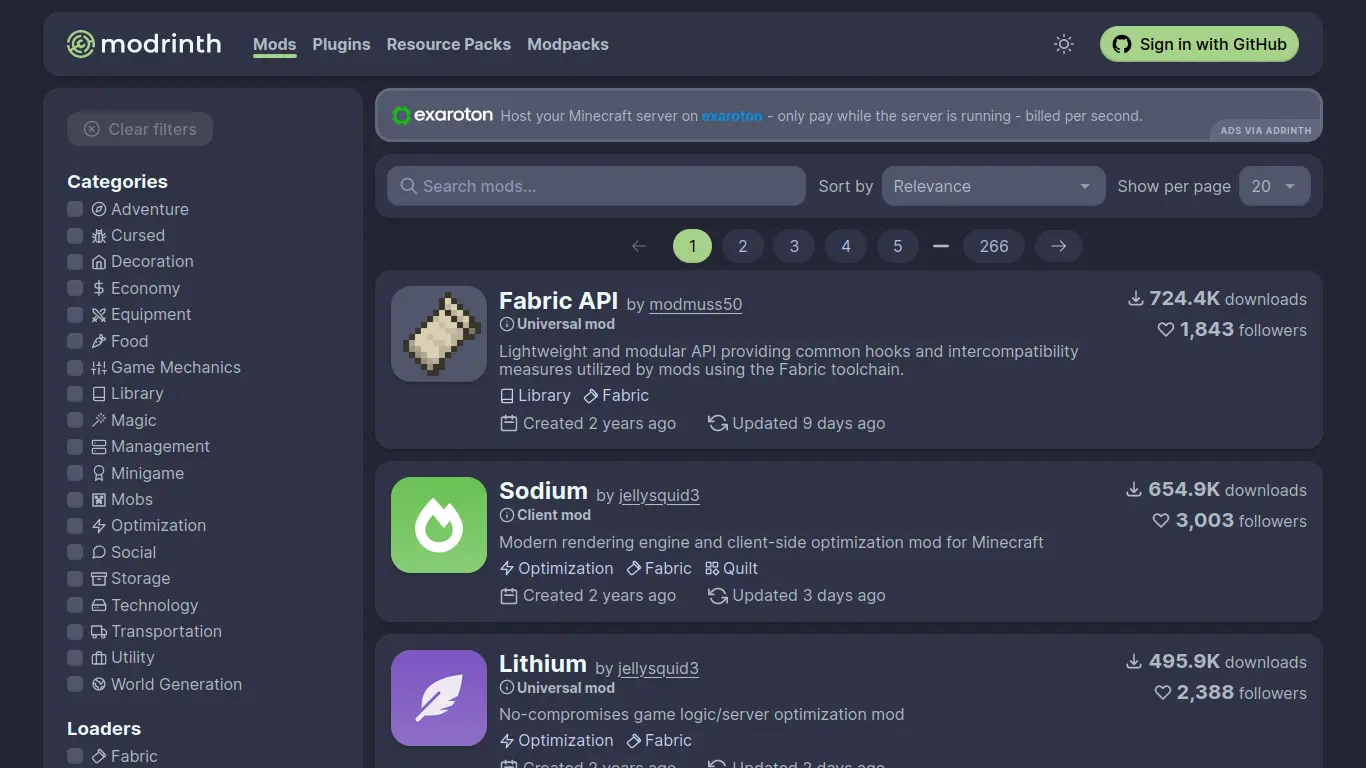Click the Game Mechanics sliders icon
Screen dimensions: 1366x768
99,368
